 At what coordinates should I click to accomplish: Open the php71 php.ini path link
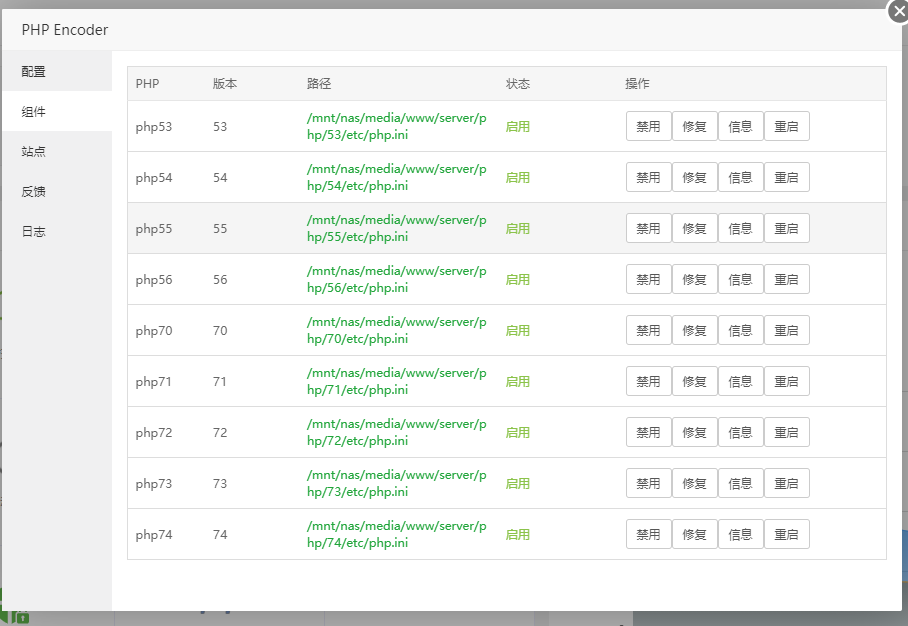[x=397, y=381]
